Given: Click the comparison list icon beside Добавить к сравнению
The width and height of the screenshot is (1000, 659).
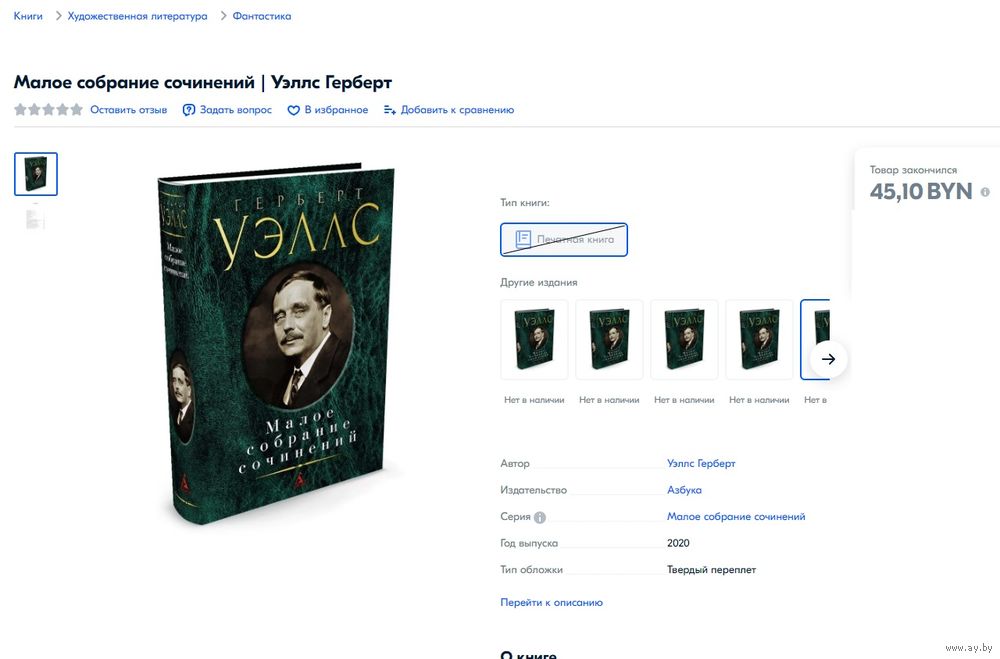Looking at the screenshot, I should (x=390, y=110).
